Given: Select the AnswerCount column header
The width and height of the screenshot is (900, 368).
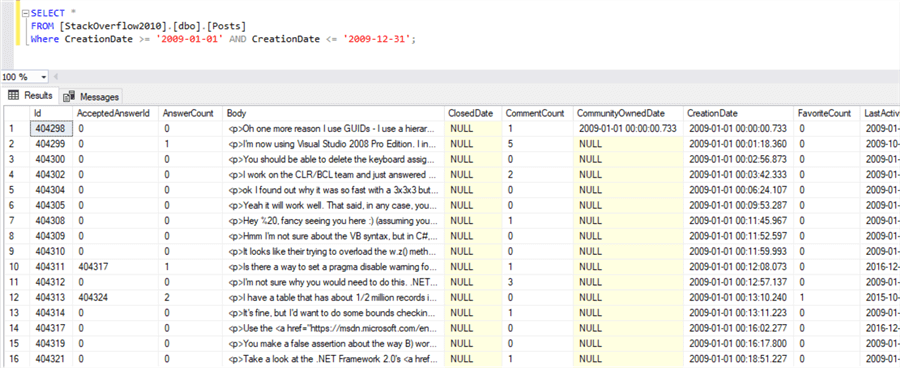Looking at the screenshot, I should point(191,114).
